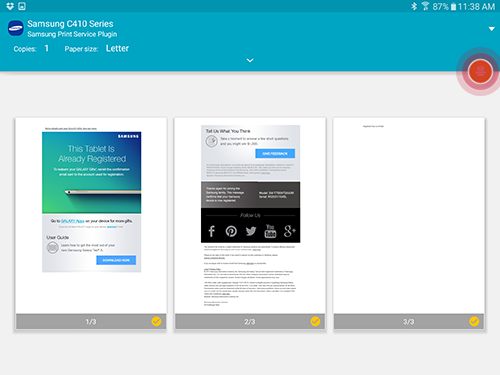This screenshot has width=500, height=375.
Task: Tap the Dropbox icon in status bar
Action: [10, 6]
